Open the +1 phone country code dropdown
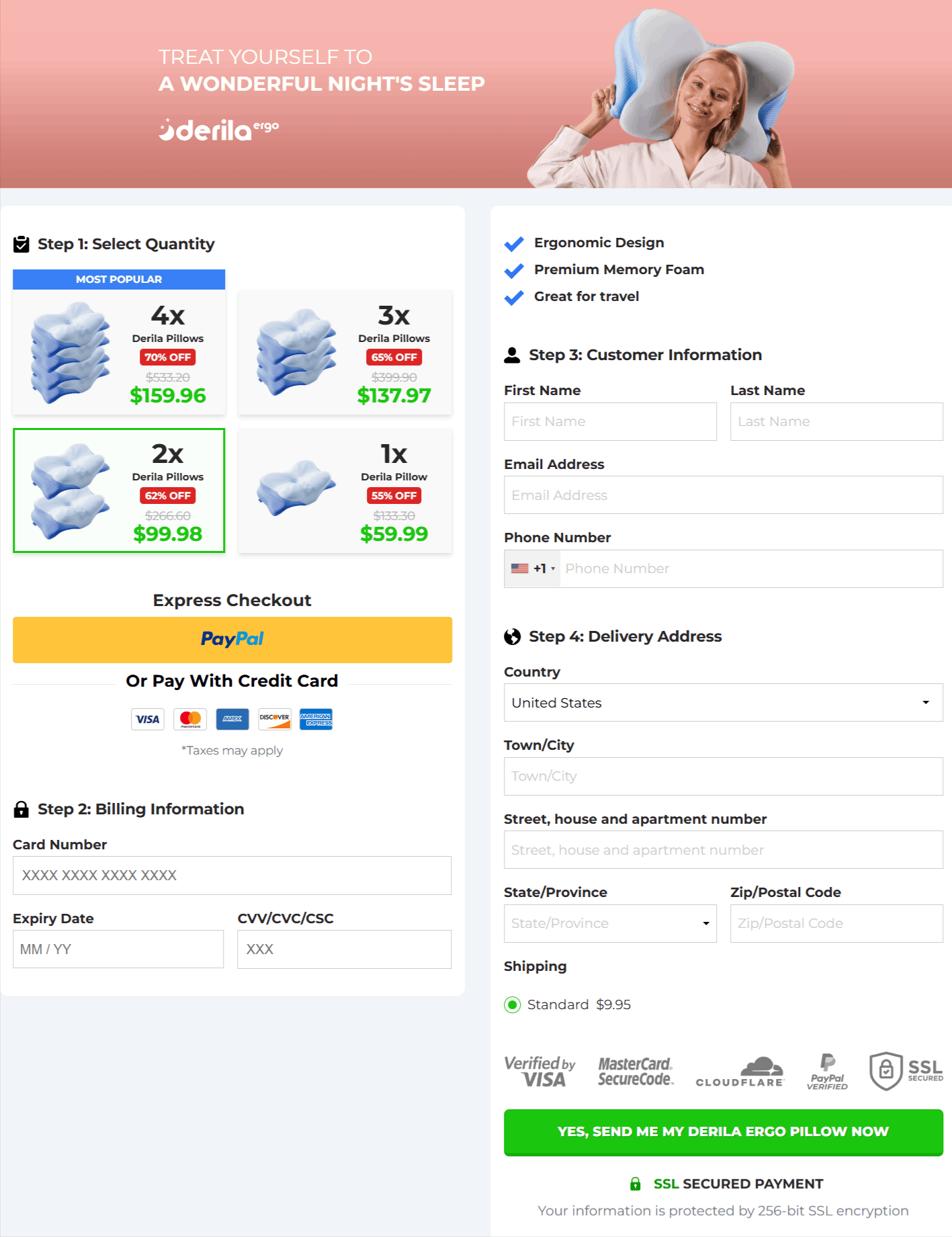This screenshot has height=1237, width=952. tap(533, 568)
